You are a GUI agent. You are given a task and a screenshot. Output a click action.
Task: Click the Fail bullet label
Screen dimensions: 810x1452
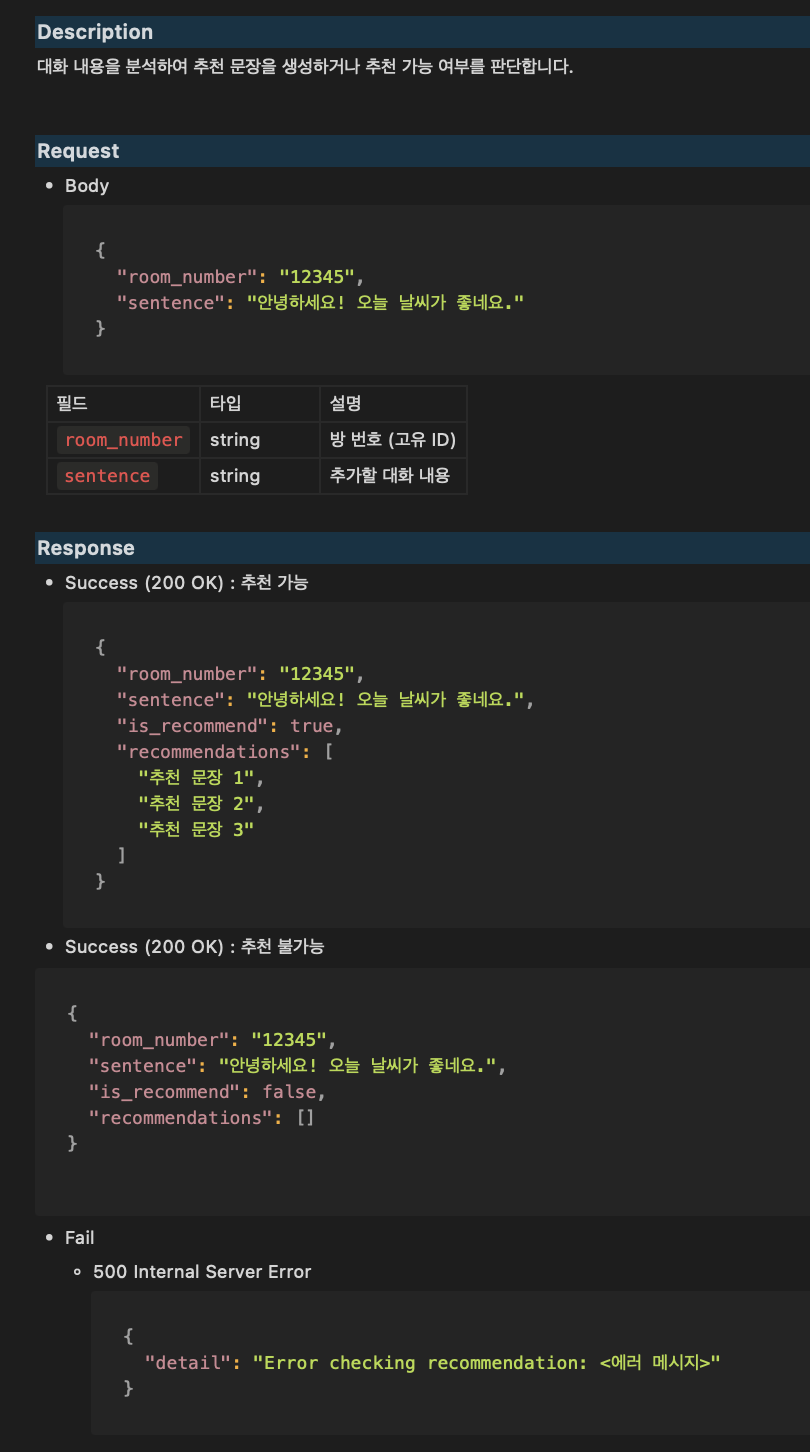(80, 1238)
